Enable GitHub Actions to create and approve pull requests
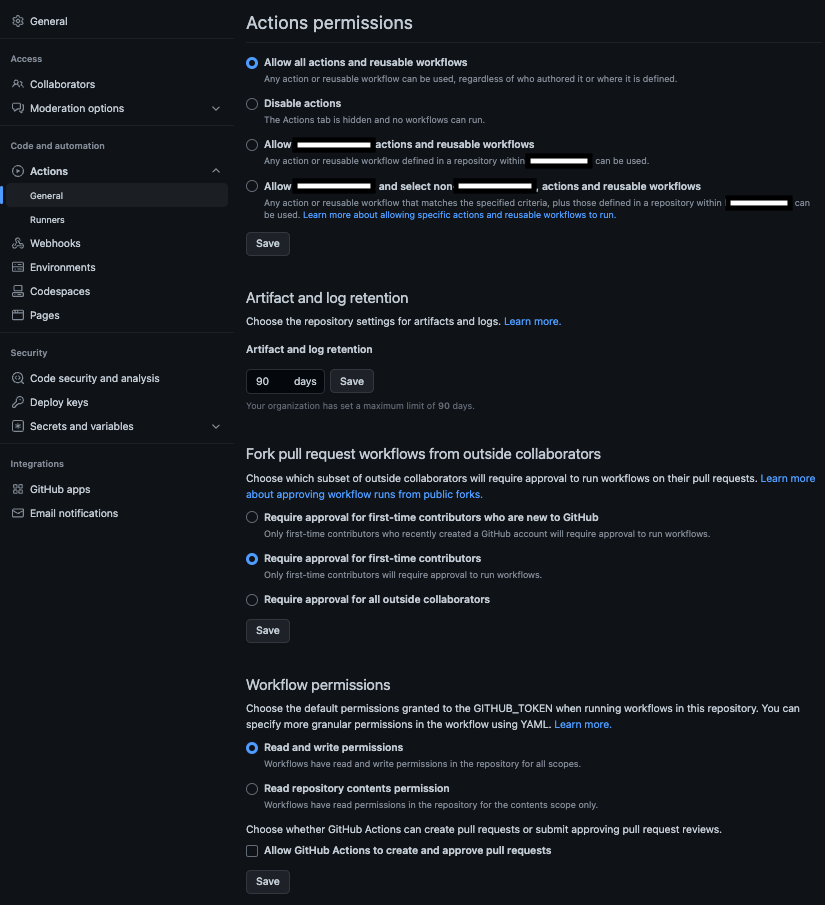The image size is (825, 905). pyautogui.click(x=251, y=850)
